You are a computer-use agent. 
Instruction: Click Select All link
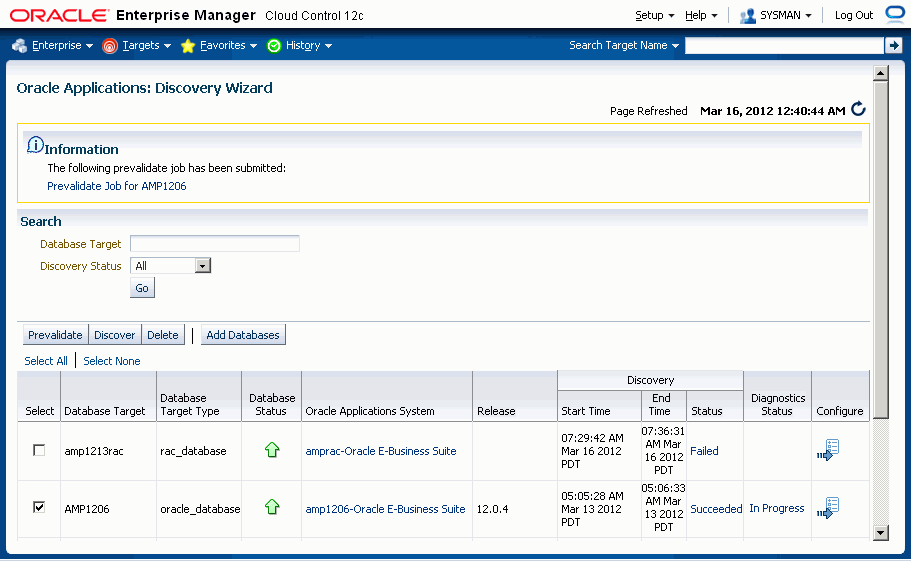[46, 361]
